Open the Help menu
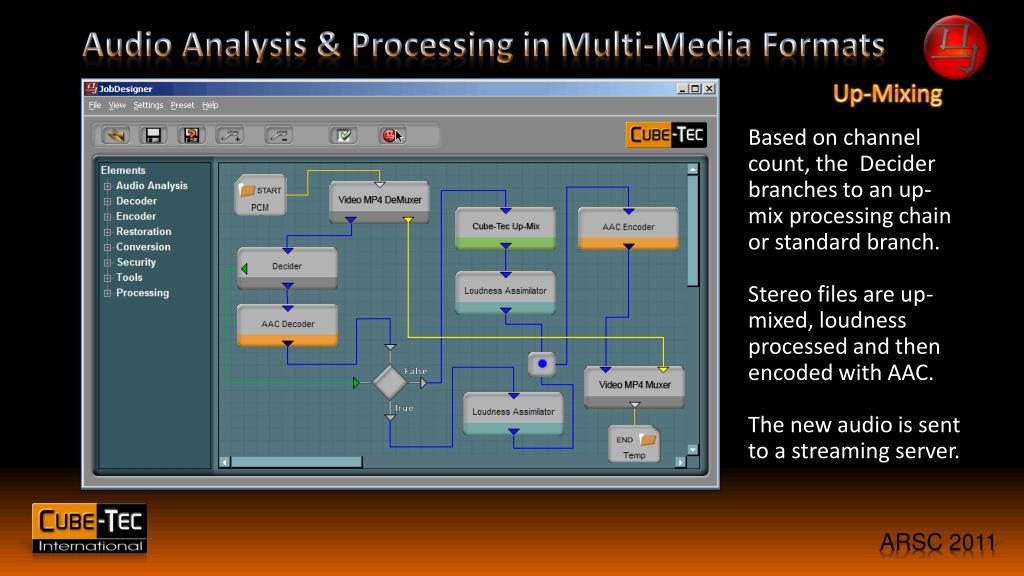The image size is (1024, 576). point(210,105)
